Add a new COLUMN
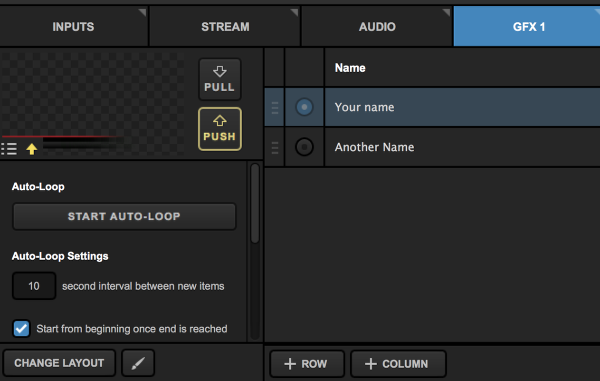The width and height of the screenshot is (600, 381). pyautogui.click(x=398, y=363)
